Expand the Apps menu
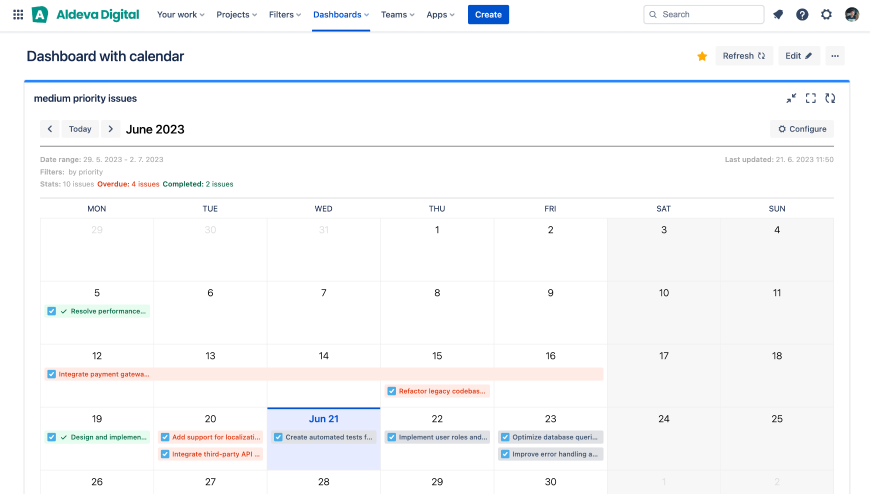 coord(440,14)
